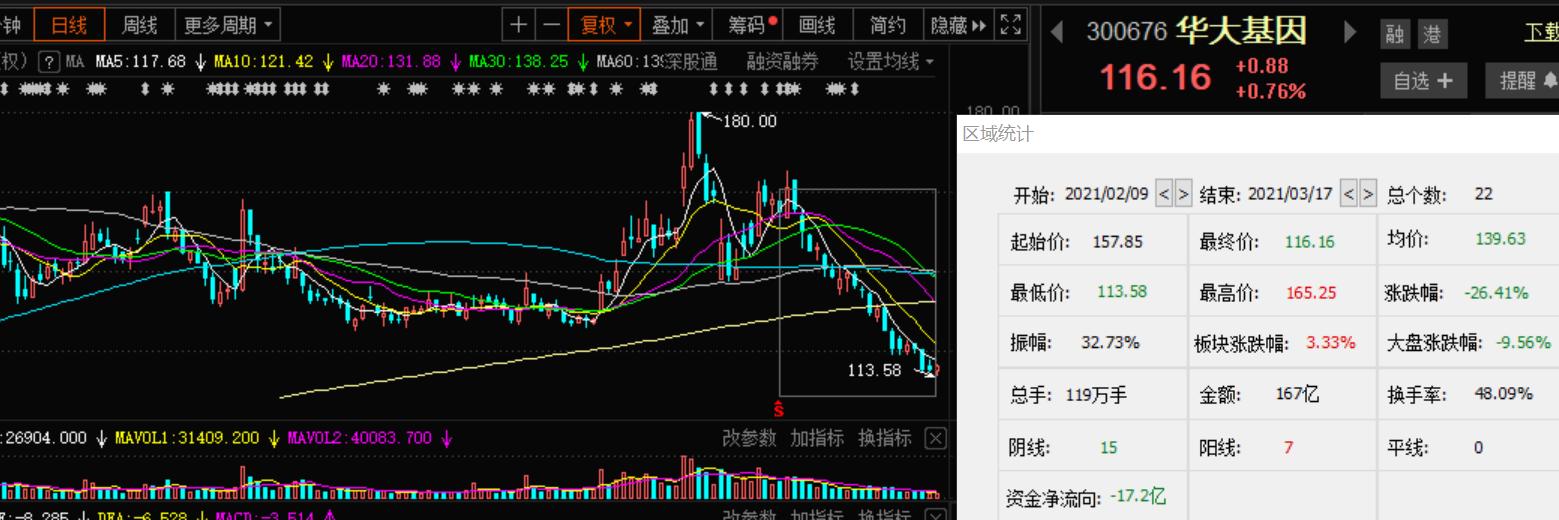Click 板块涨跌幅 value 3.33%
The image size is (1559, 520).
pos(1331,342)
